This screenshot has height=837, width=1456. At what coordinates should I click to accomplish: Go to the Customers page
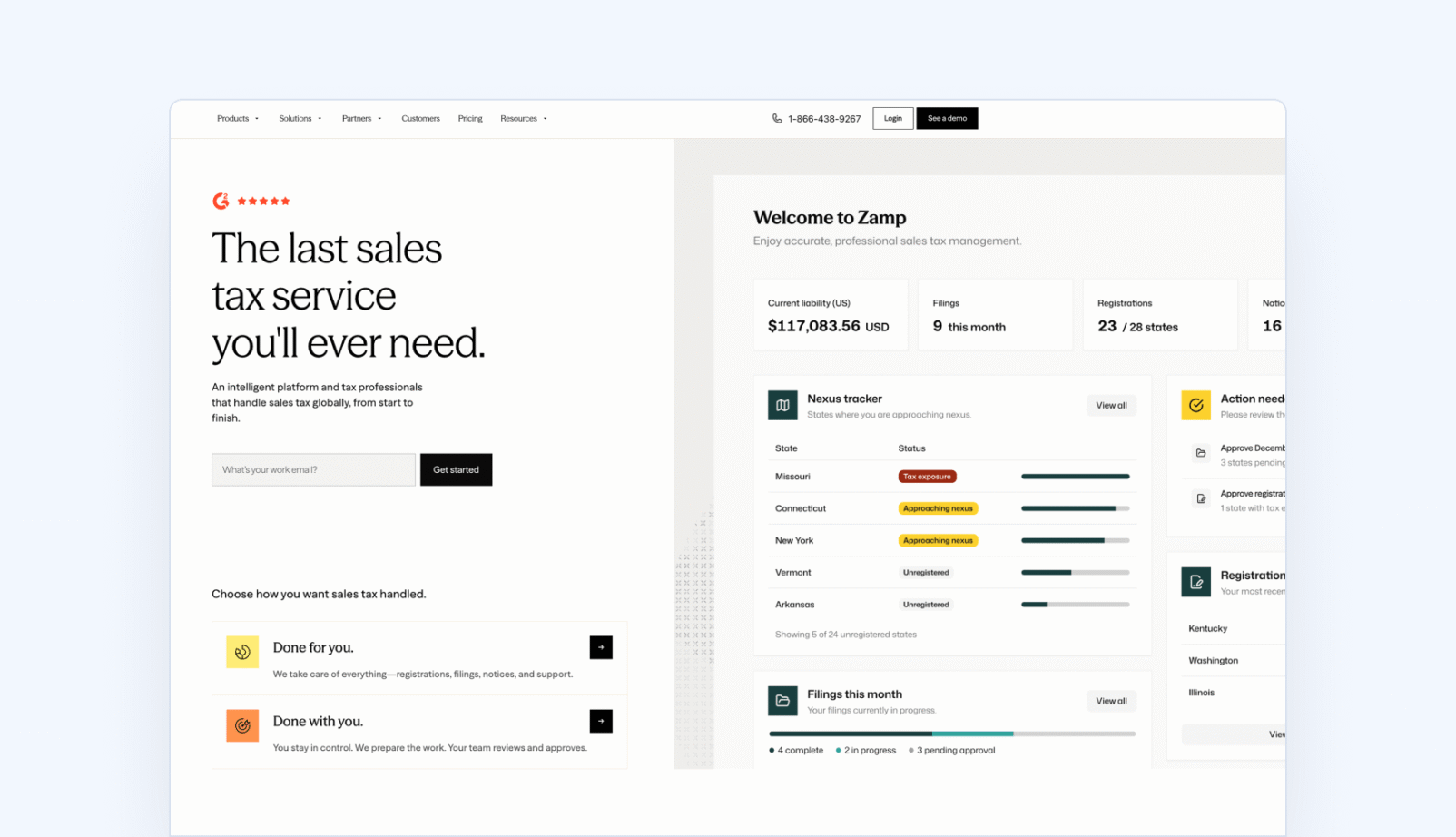[420, 118]
